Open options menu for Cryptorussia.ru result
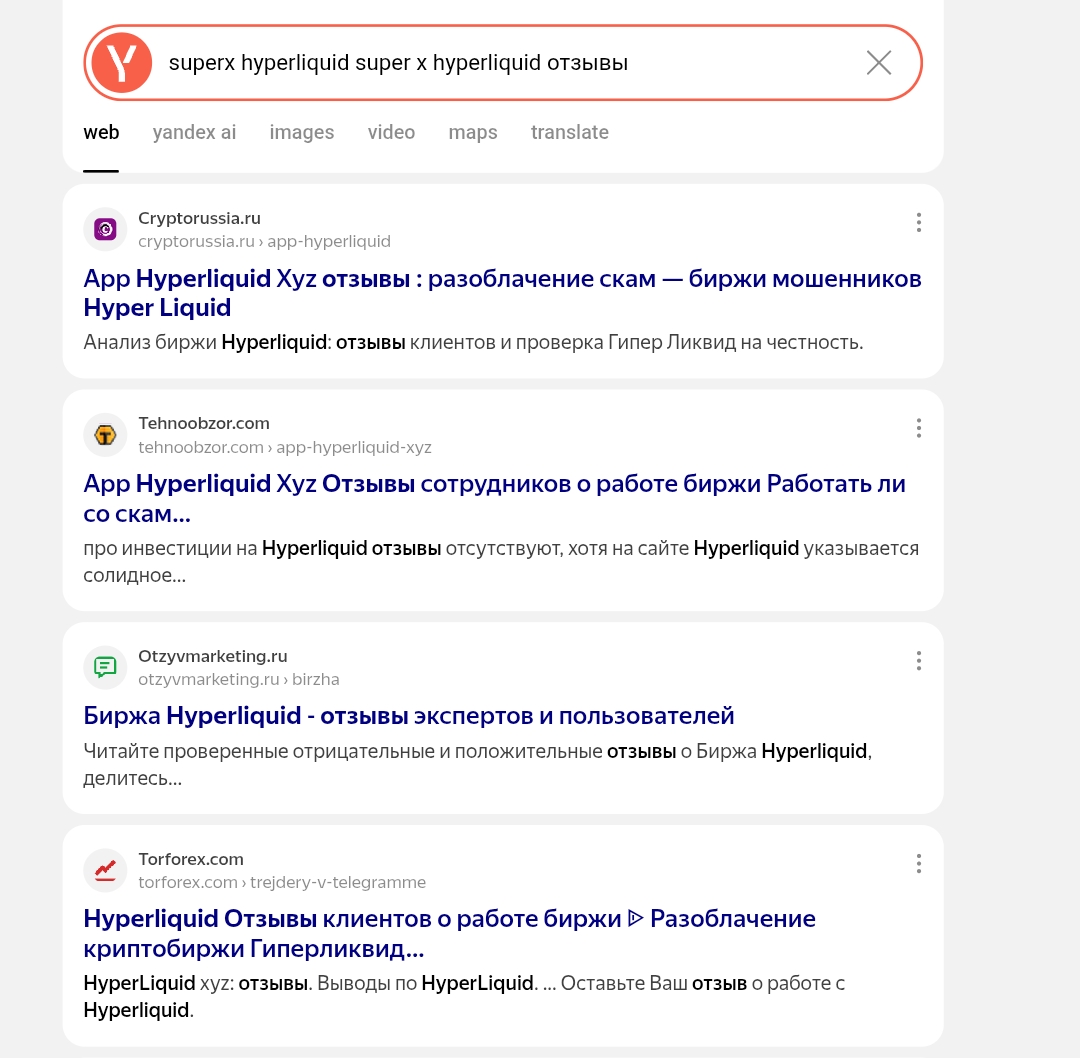The width and height of the screenshot is (1080, 1058). [x=918, y=223]
